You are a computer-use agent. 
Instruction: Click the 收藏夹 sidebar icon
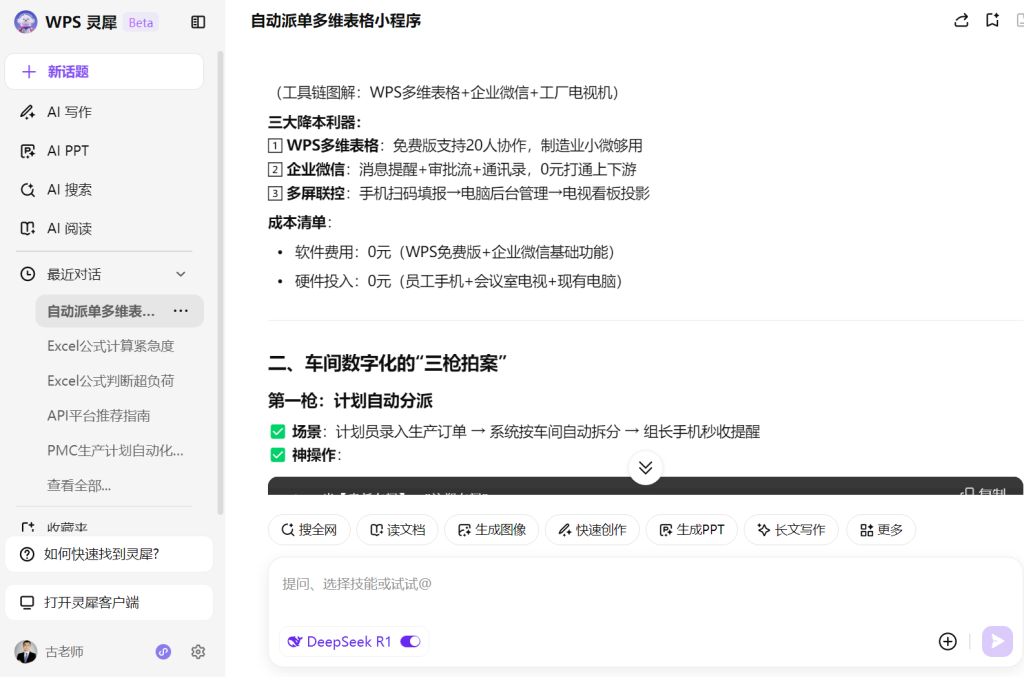coord(27,527)
